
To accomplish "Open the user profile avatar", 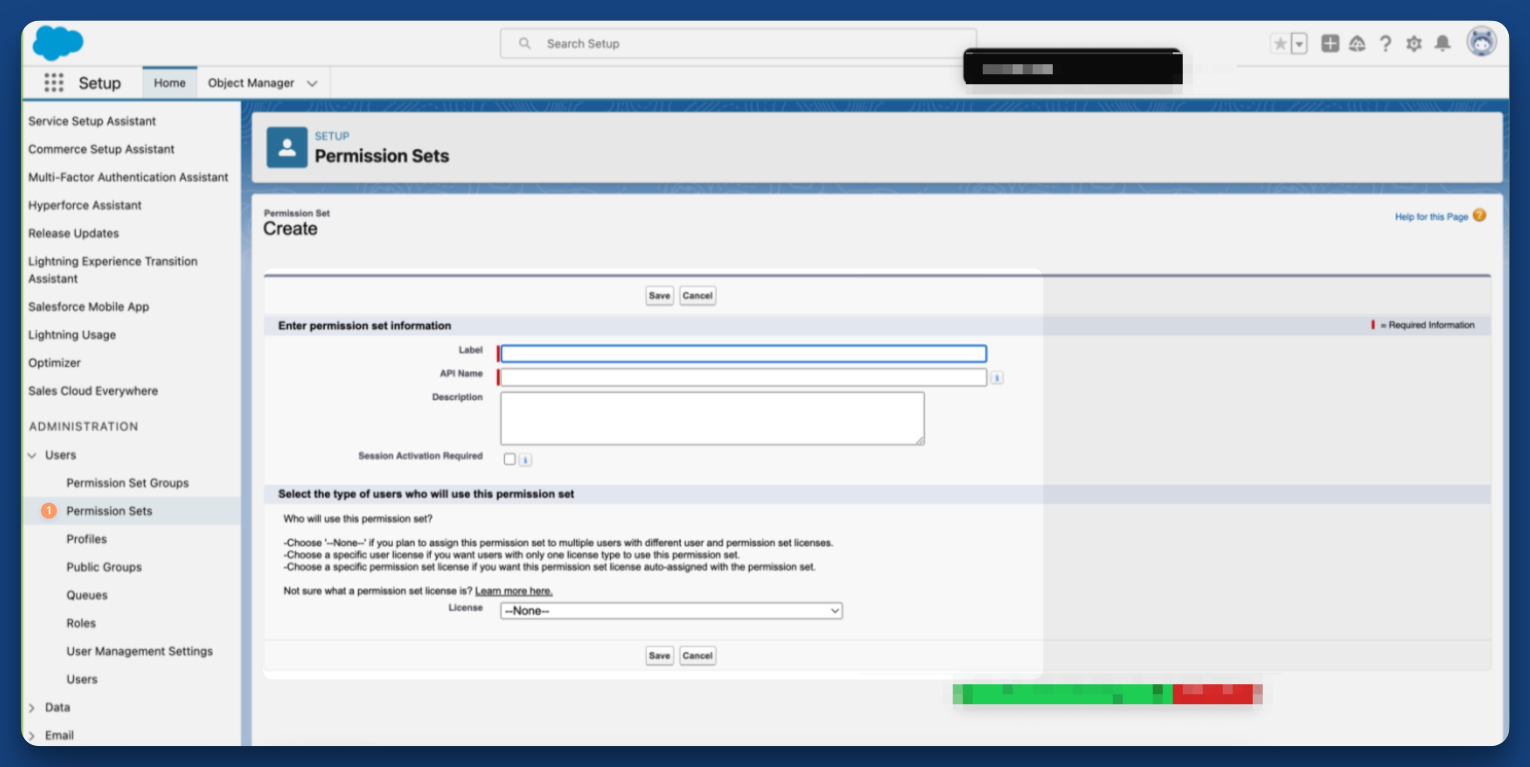I will [x=1481, y=42].
